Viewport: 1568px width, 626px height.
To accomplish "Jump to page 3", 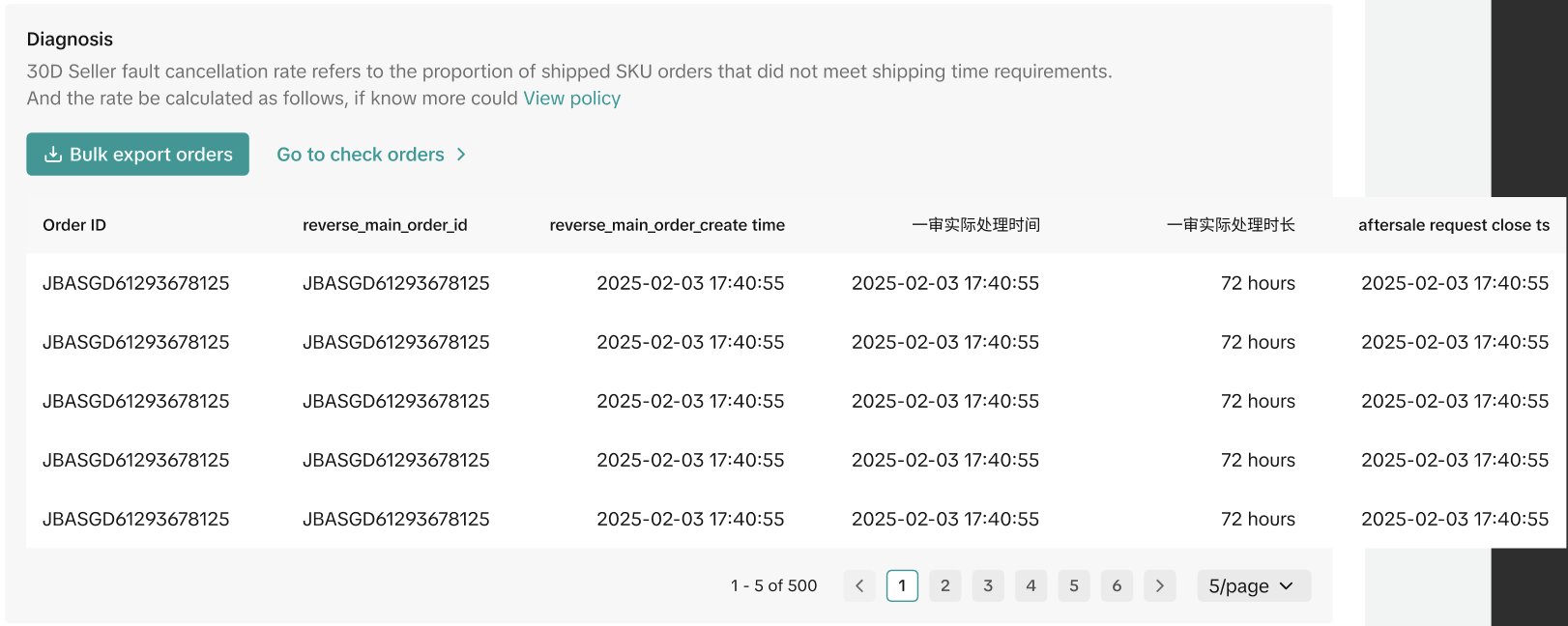I will [988, 585].
